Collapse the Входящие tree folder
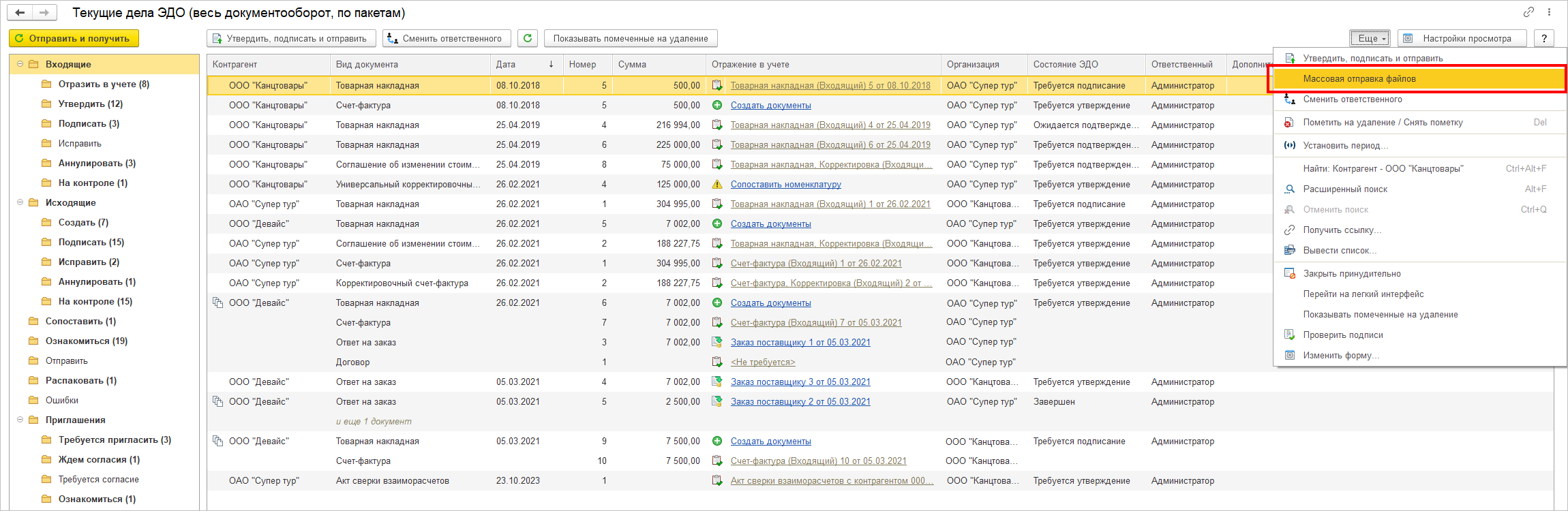The image size is (1568, 511). pyautogui.click(x=20, y=64)
